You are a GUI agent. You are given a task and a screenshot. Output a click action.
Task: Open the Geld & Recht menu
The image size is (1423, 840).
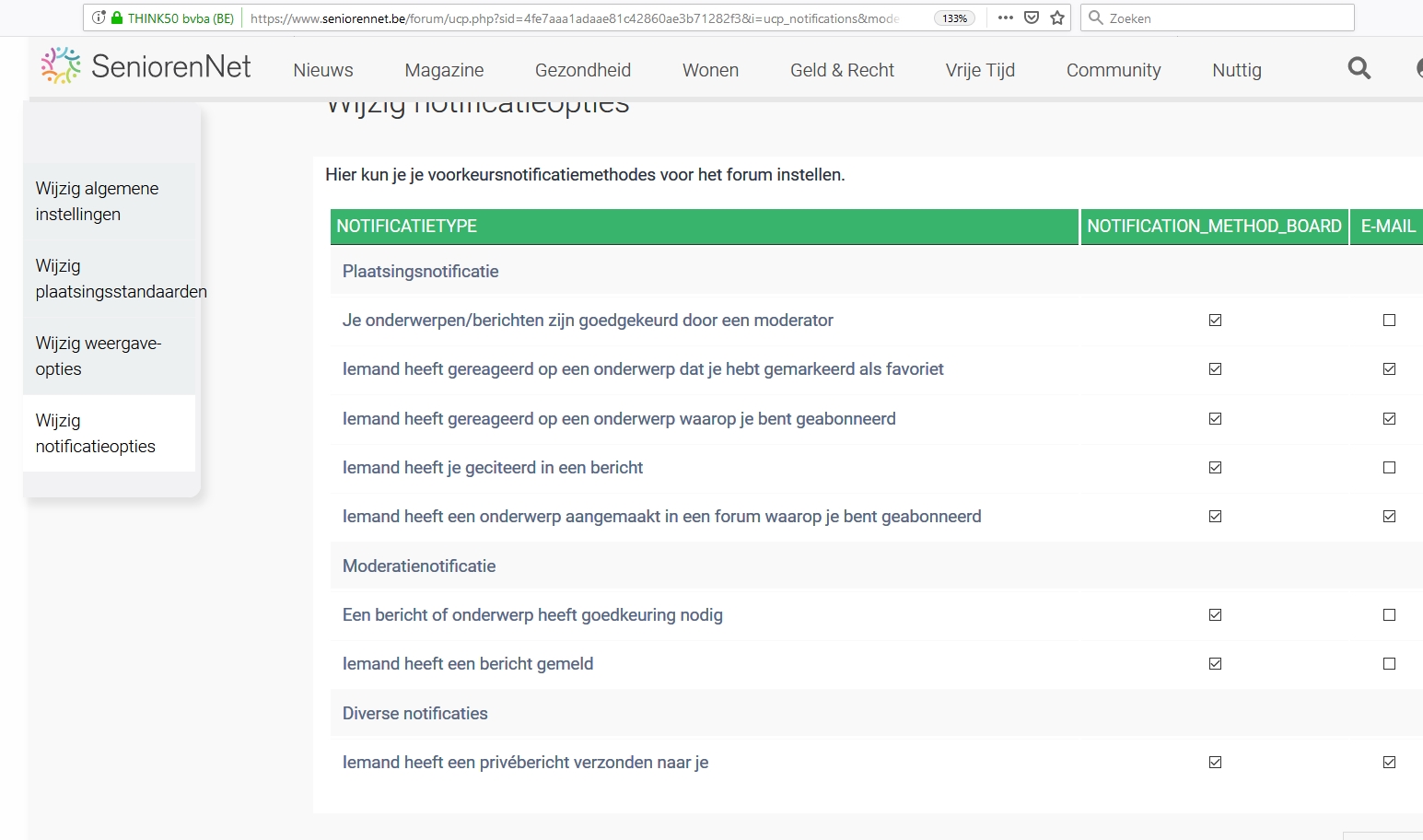842,70
